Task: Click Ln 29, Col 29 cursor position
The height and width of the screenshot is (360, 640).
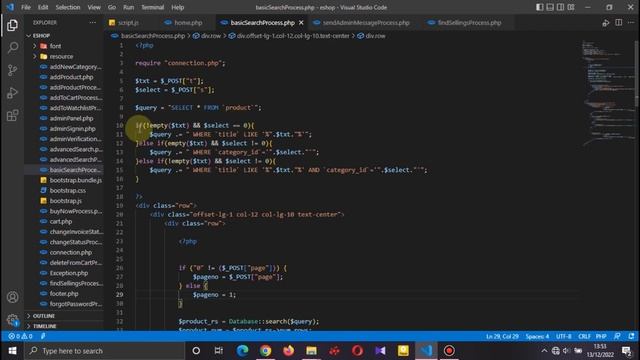Action: pyautogui.click(x=502, y=336)
